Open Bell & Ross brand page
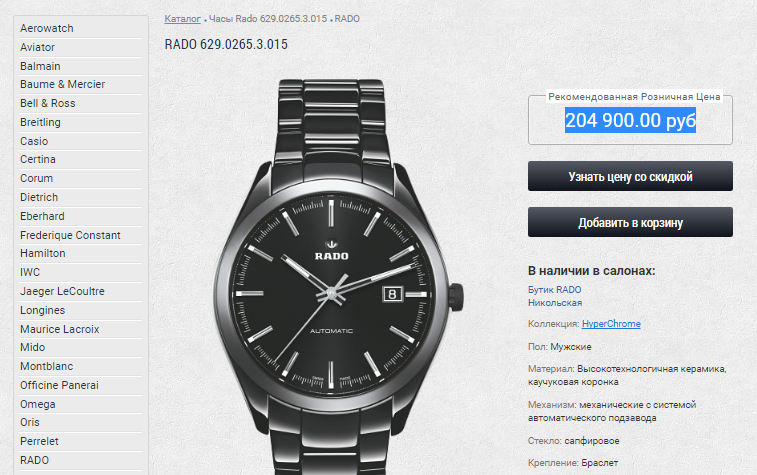757x475 pixels. coord(48,103)
